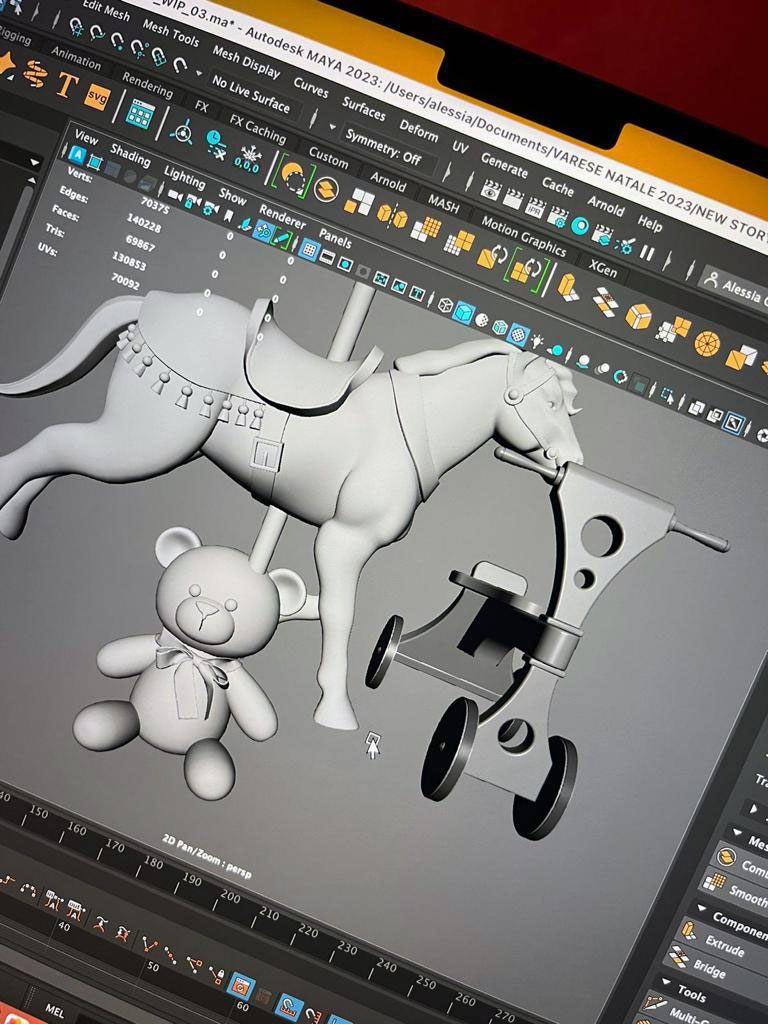Switch to the Rendering shelf tab

pos(148,85)
